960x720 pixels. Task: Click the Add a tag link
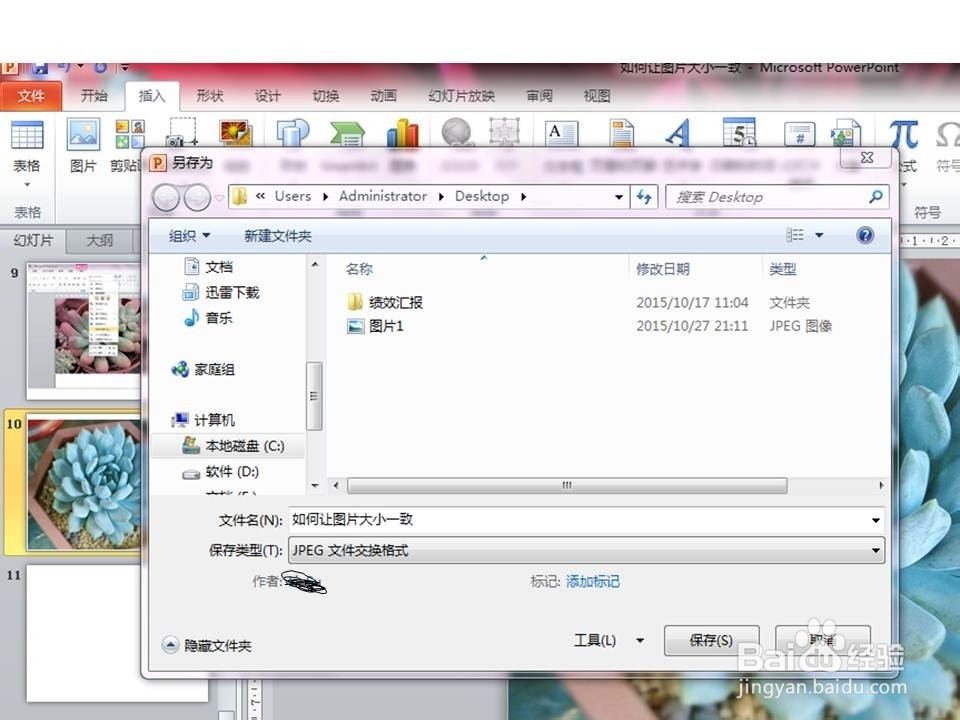click(592, 582)
